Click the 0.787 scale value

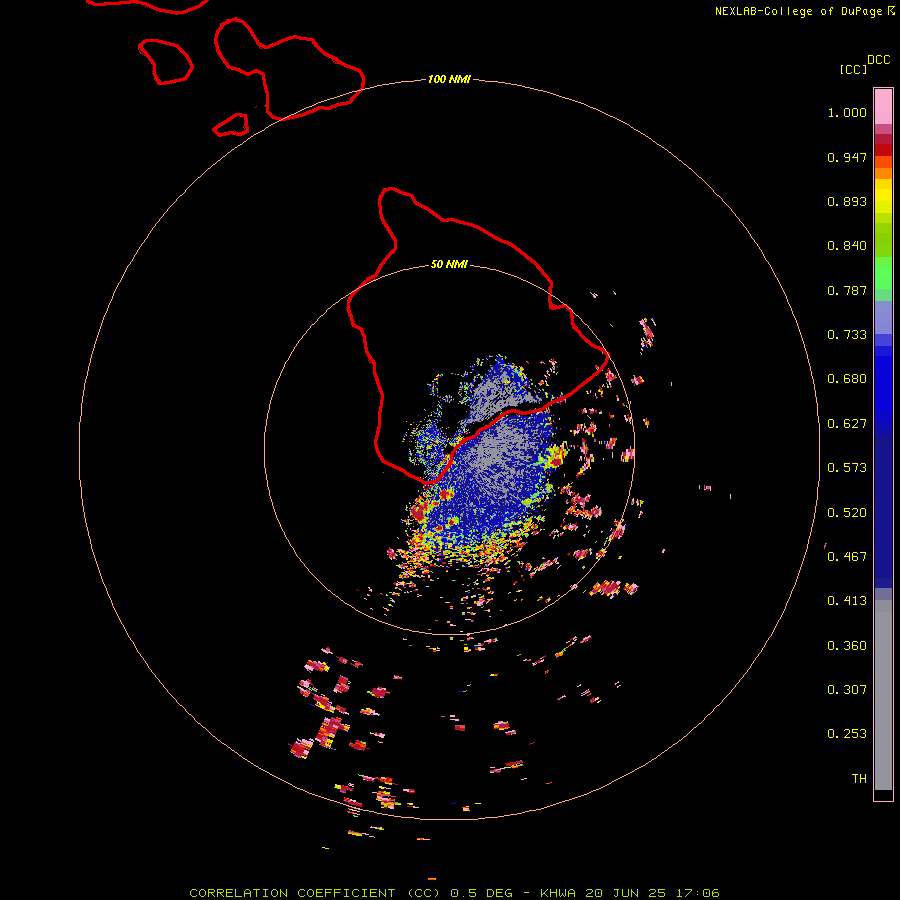(847, 290)
